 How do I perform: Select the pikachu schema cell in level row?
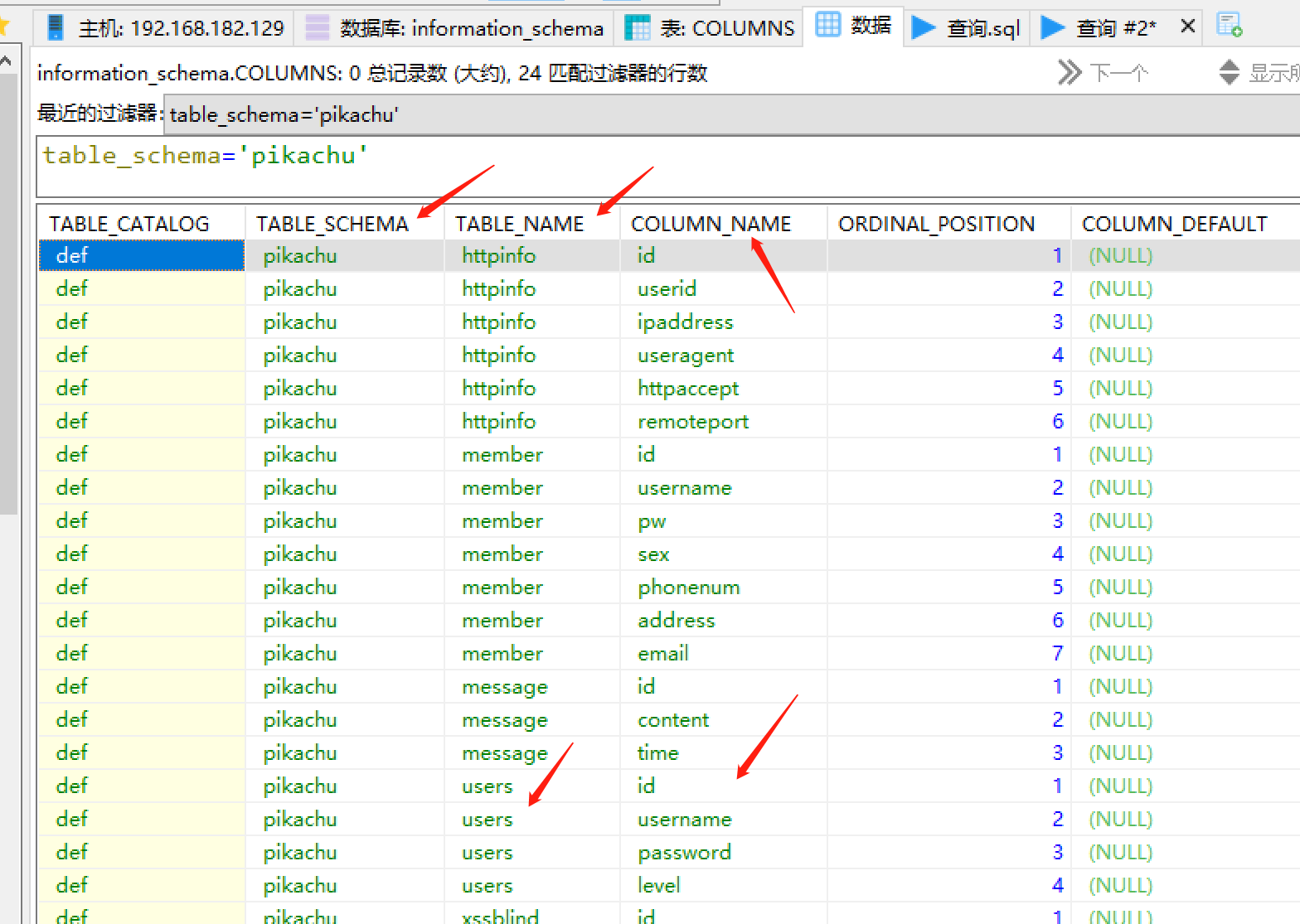[344, 885]
